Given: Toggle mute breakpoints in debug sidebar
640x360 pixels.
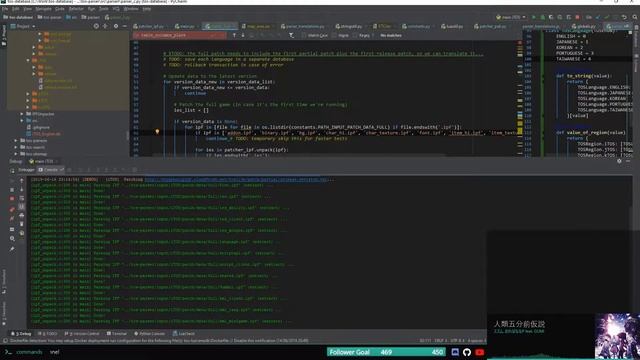Looking at the screenshot, I should point(12,218).
